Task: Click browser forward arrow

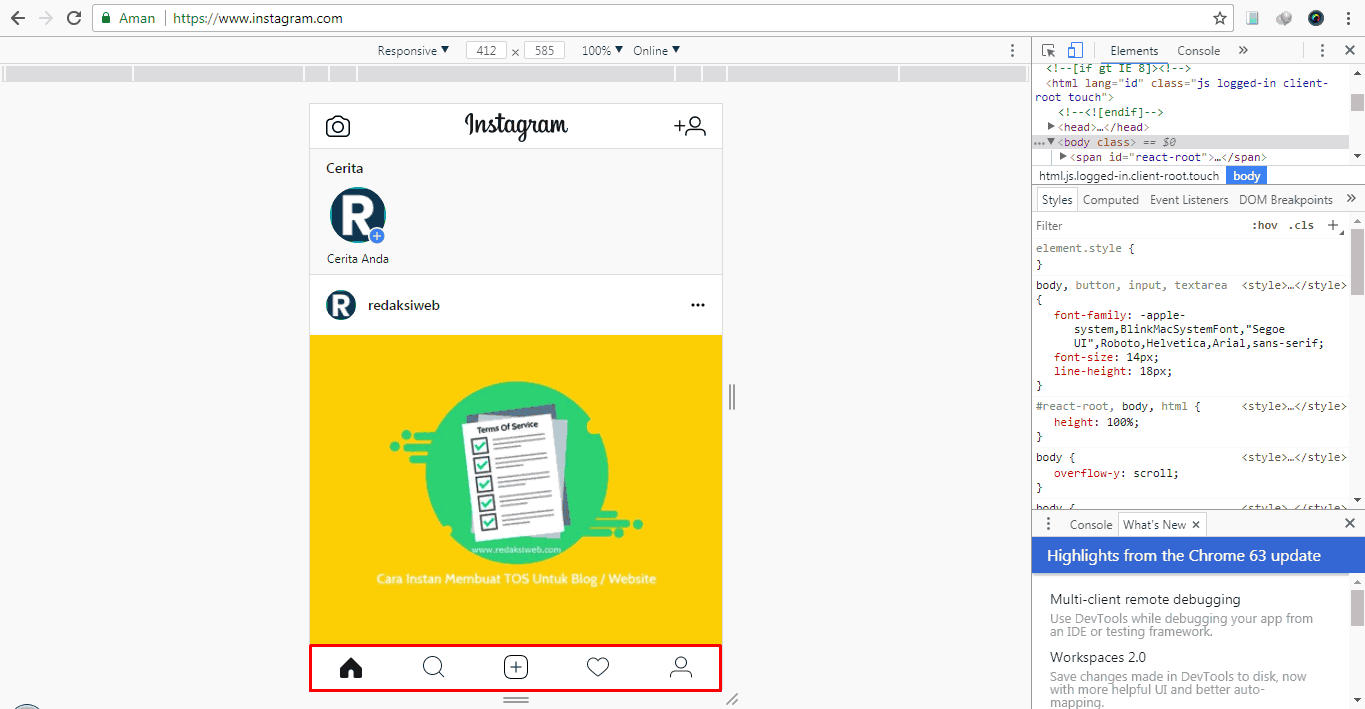Action: (45, 18)
